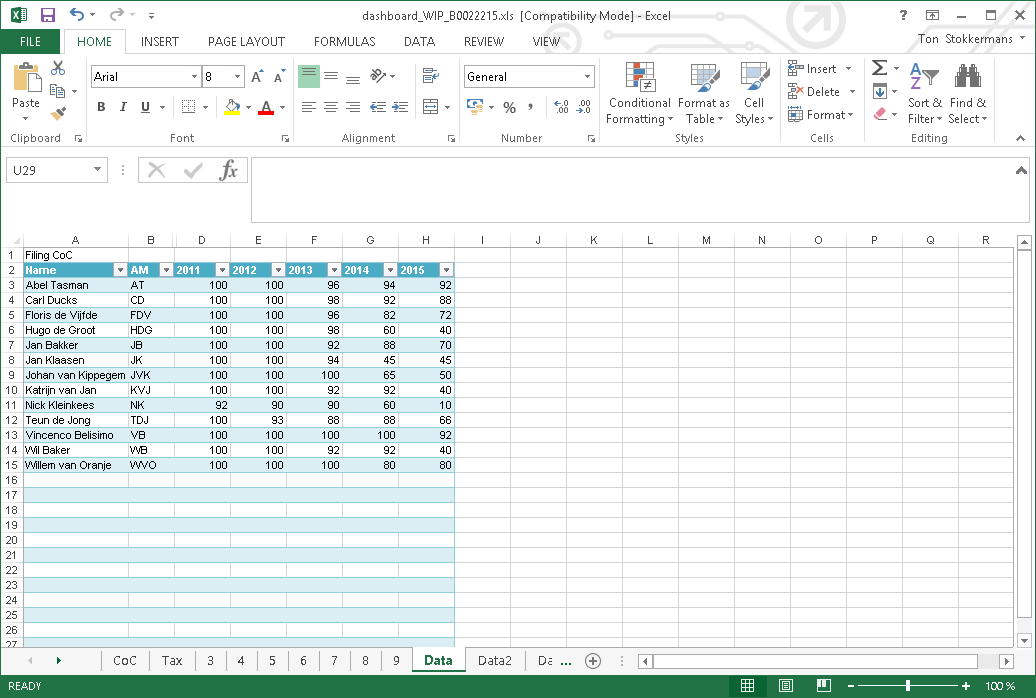Click the formula bar input field
Image resolution: width=1036 pixels, height=698 pixels.
click(632, 190)
